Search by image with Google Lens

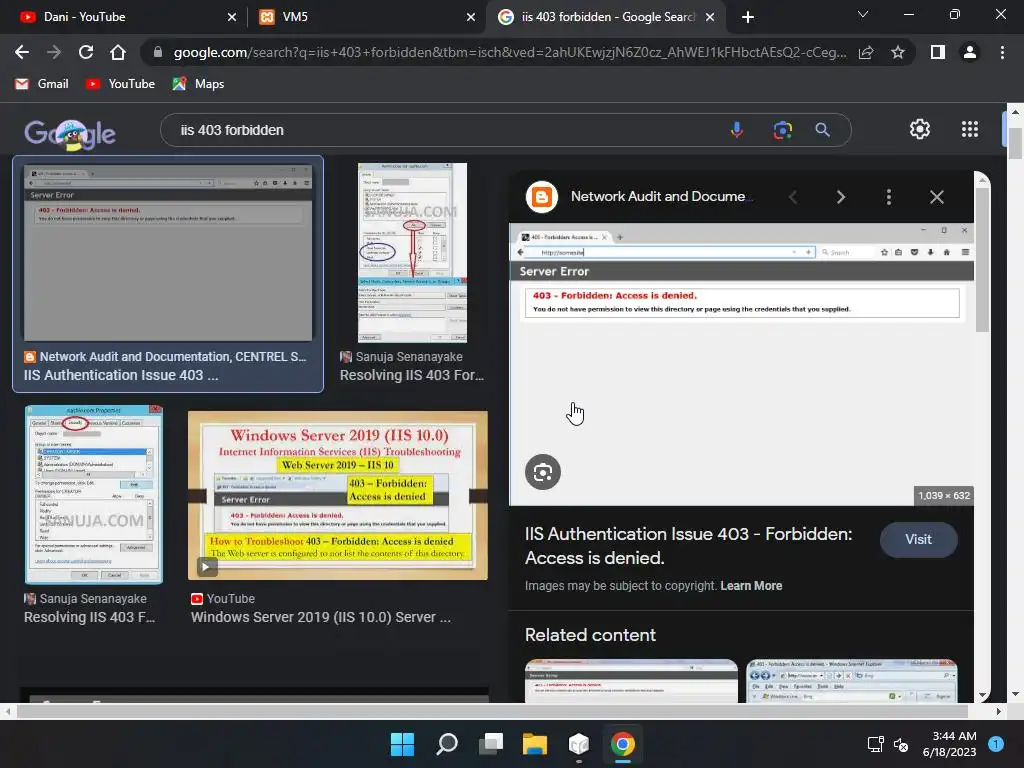(782, 130)
